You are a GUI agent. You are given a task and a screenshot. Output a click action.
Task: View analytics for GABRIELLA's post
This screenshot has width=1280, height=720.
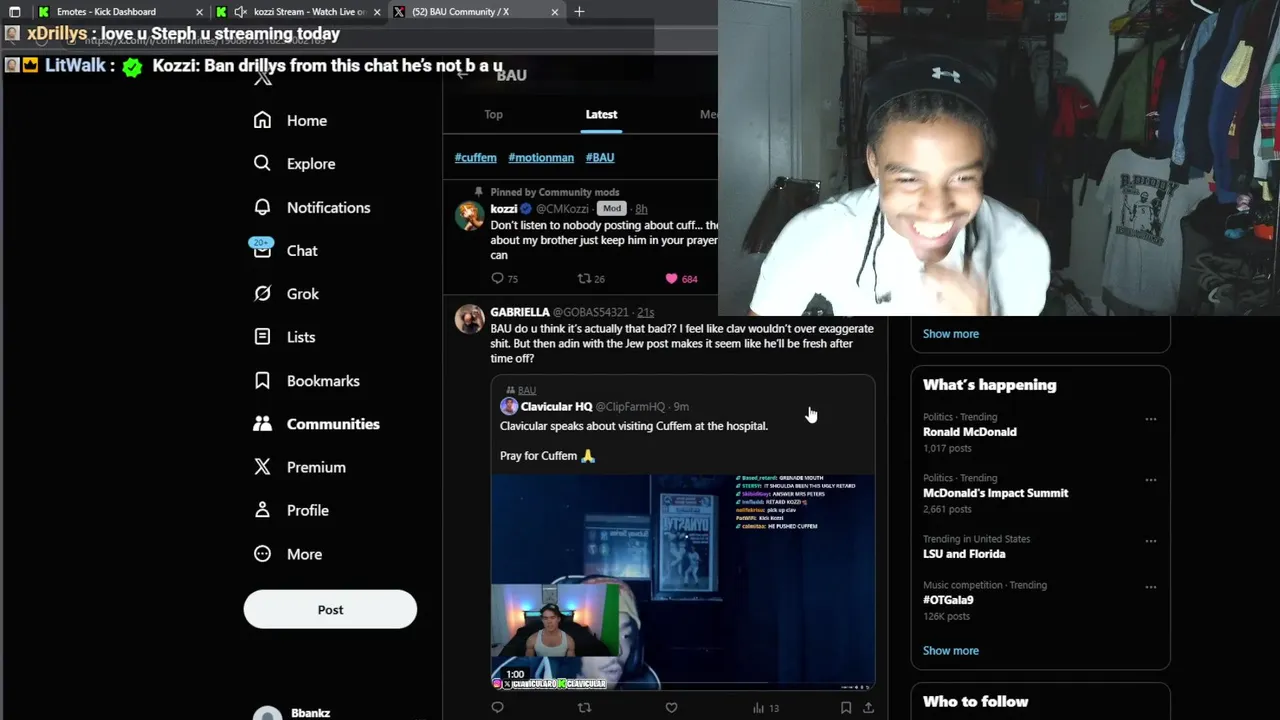(x=765, y=708)
